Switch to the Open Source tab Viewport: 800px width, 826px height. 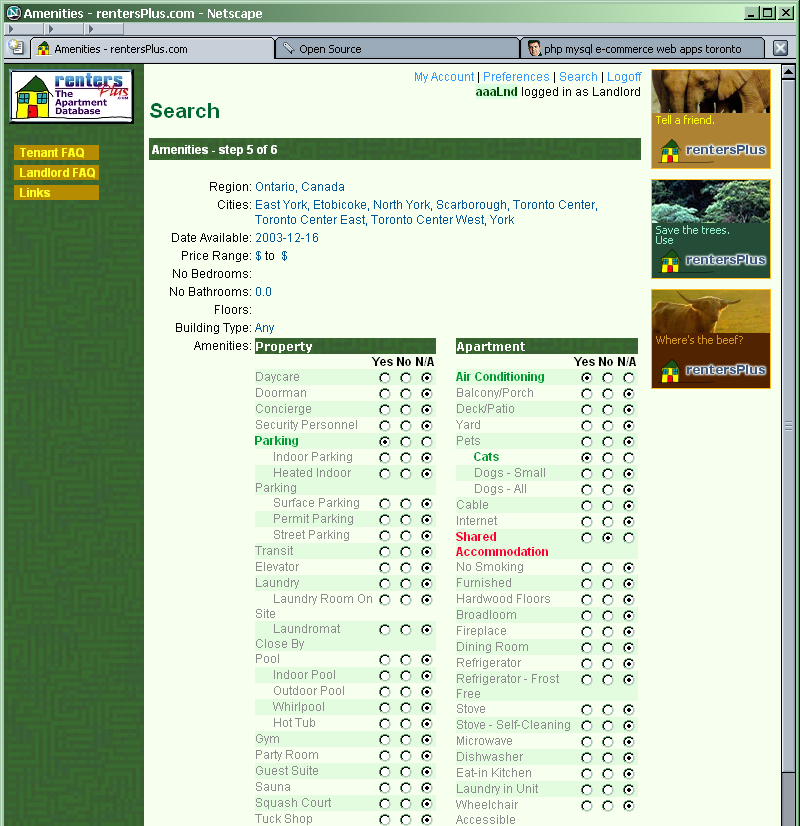(x=396, y=49)
